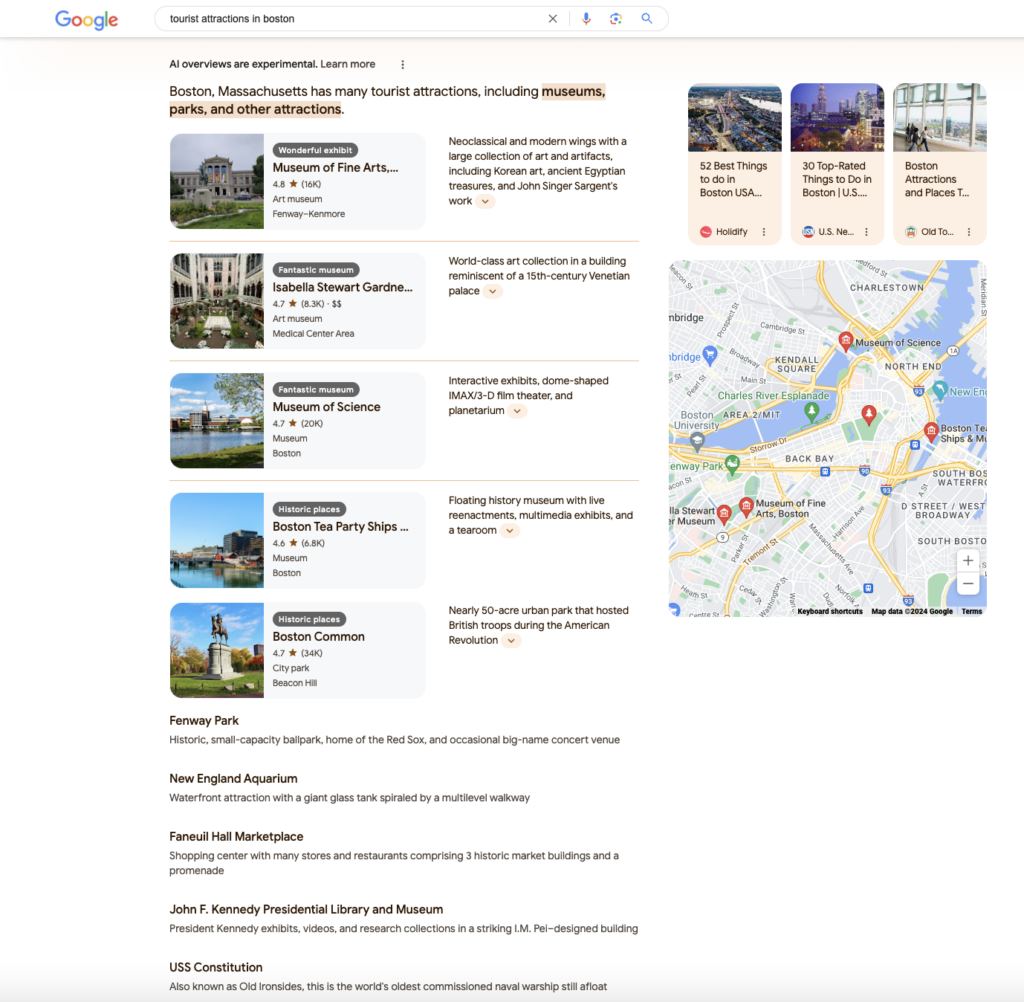This screenshot has width=1024, height=1002.
Task: Expand the Museum of Science description
Action: (517, 411)
